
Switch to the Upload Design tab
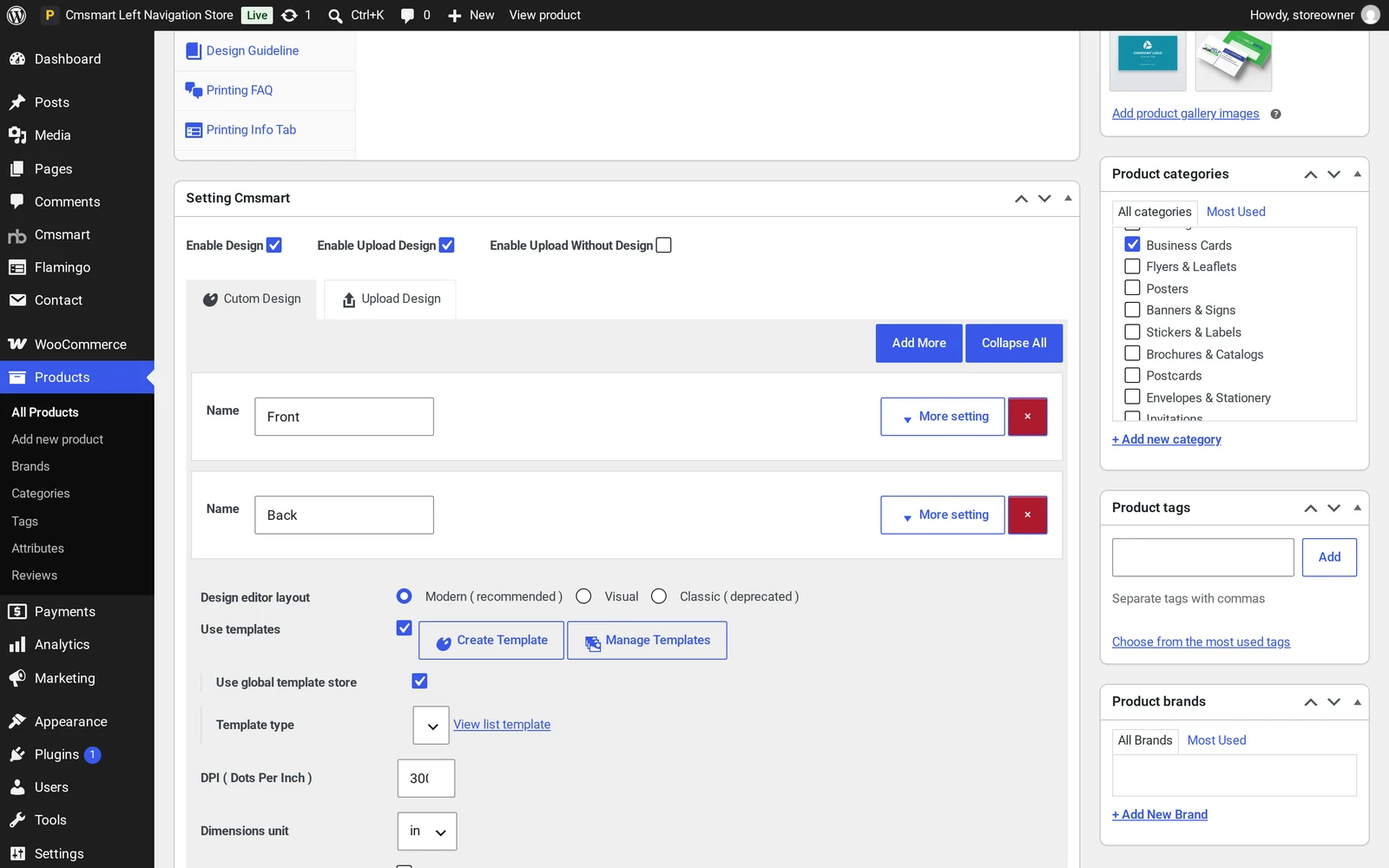tap(391, 299)
